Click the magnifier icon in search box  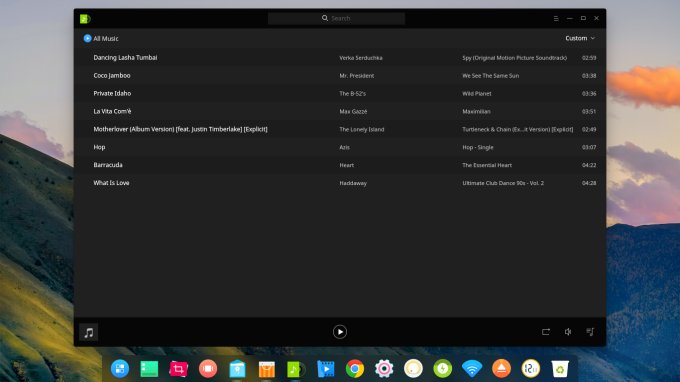325,18
